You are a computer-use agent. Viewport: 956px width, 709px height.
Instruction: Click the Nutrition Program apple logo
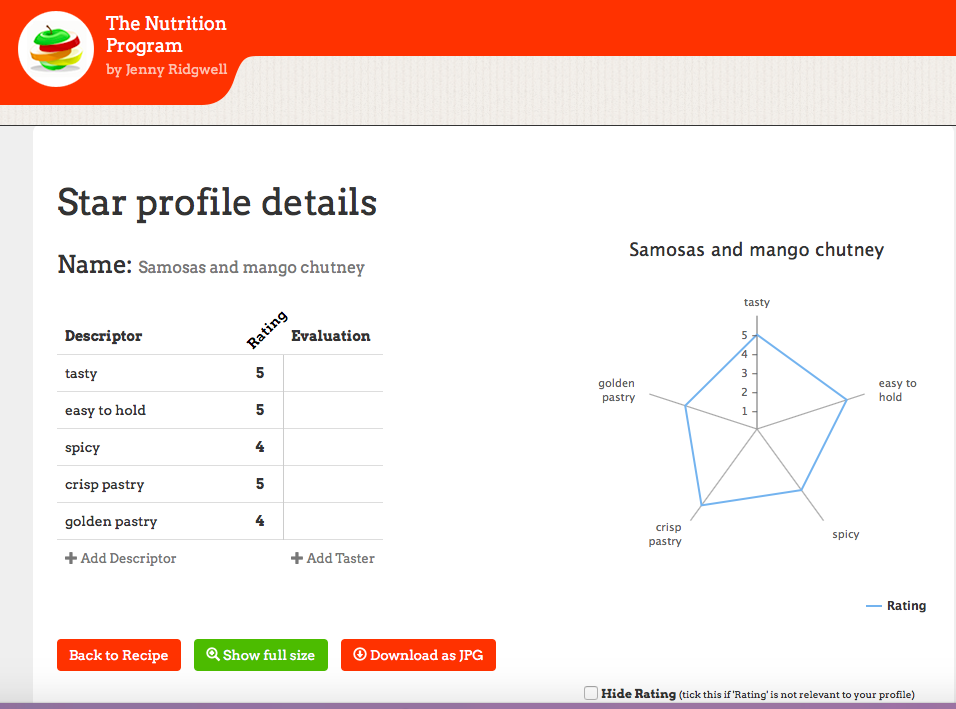point(55,47)
